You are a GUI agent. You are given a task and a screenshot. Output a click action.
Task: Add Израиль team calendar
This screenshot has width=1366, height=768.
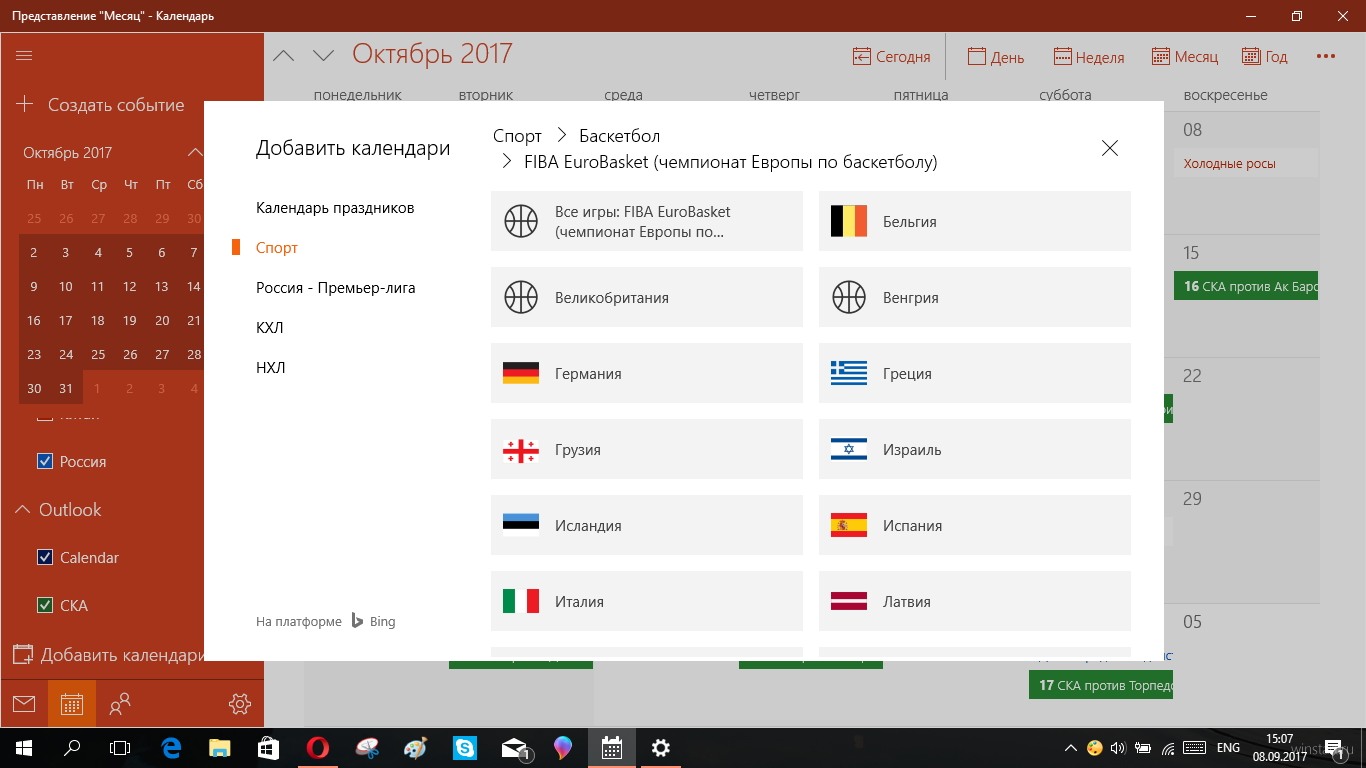(x=975, y=449)
